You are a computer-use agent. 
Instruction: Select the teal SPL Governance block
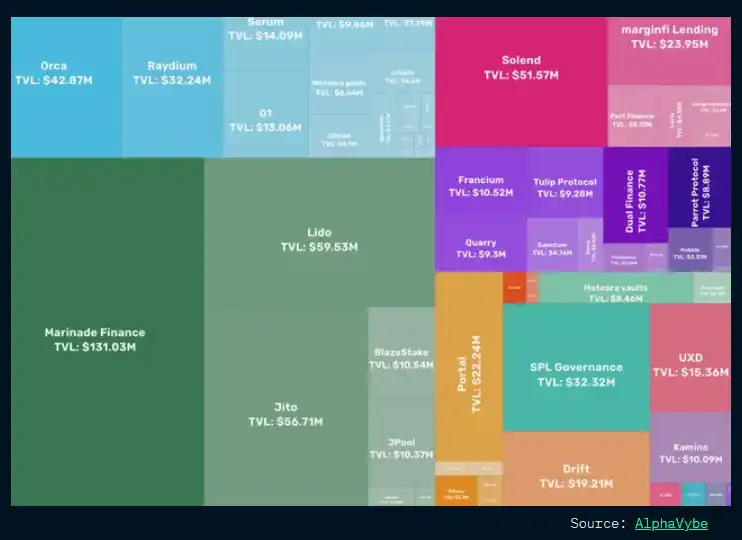[x=575, y=373]
